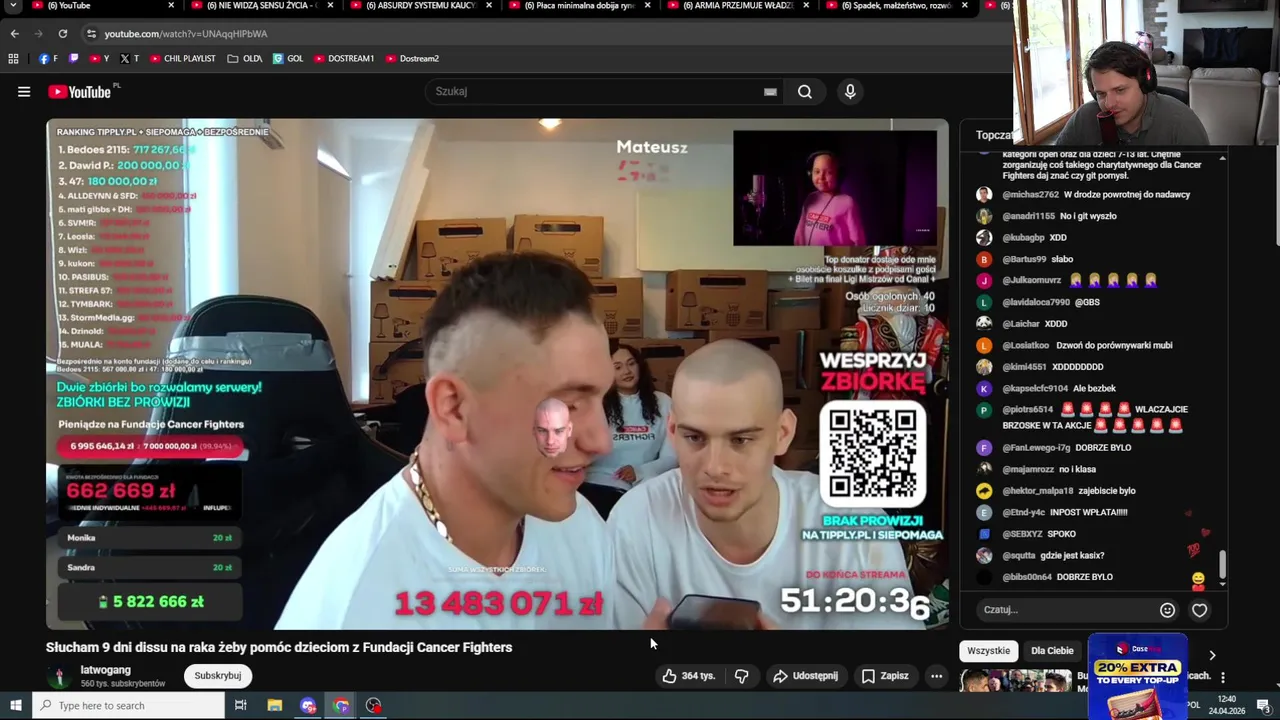Select the Wszystkie filter chip
1280x720 pixels.
[x=989, y=651]
